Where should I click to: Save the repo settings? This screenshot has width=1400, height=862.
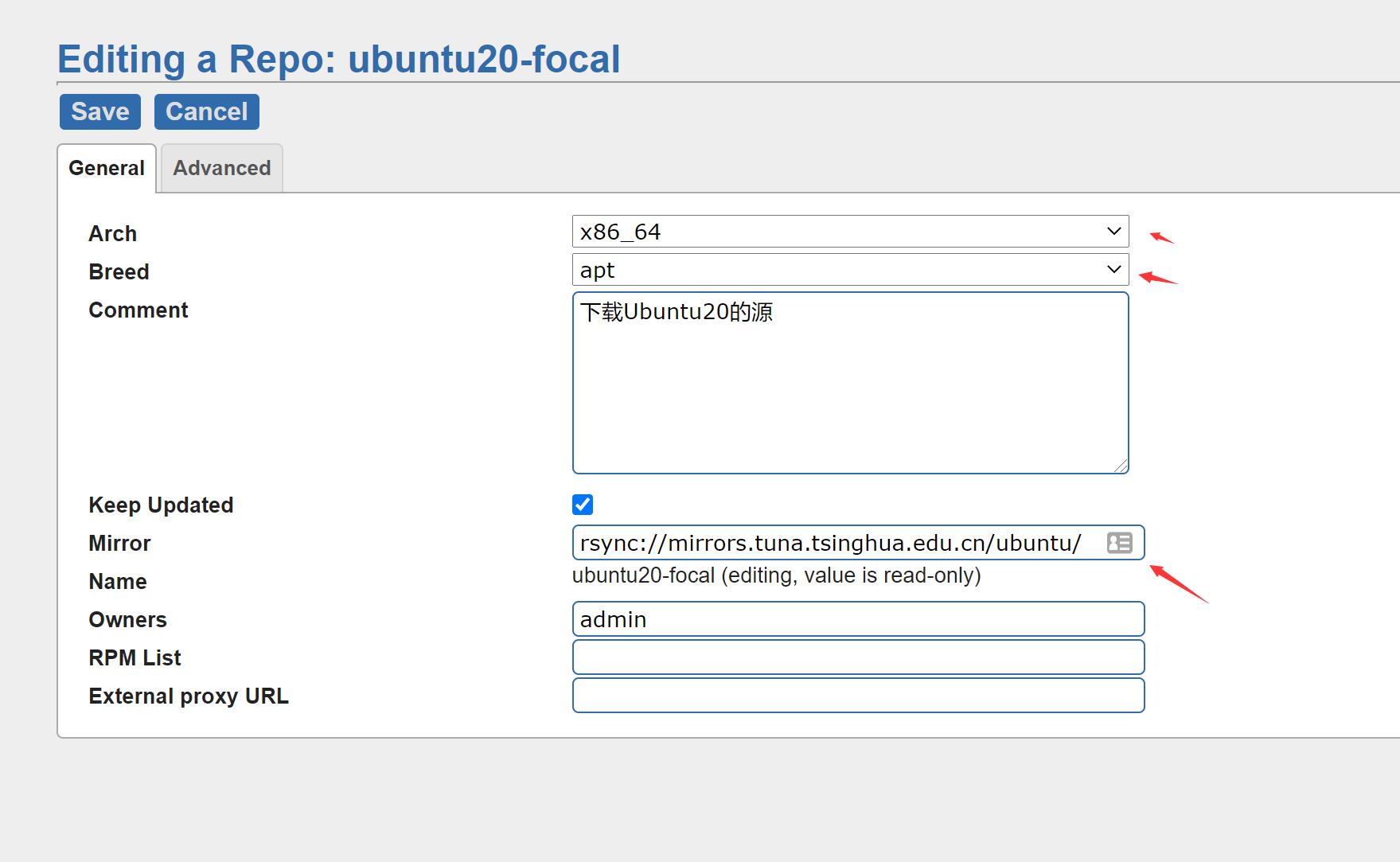[100, 111]
